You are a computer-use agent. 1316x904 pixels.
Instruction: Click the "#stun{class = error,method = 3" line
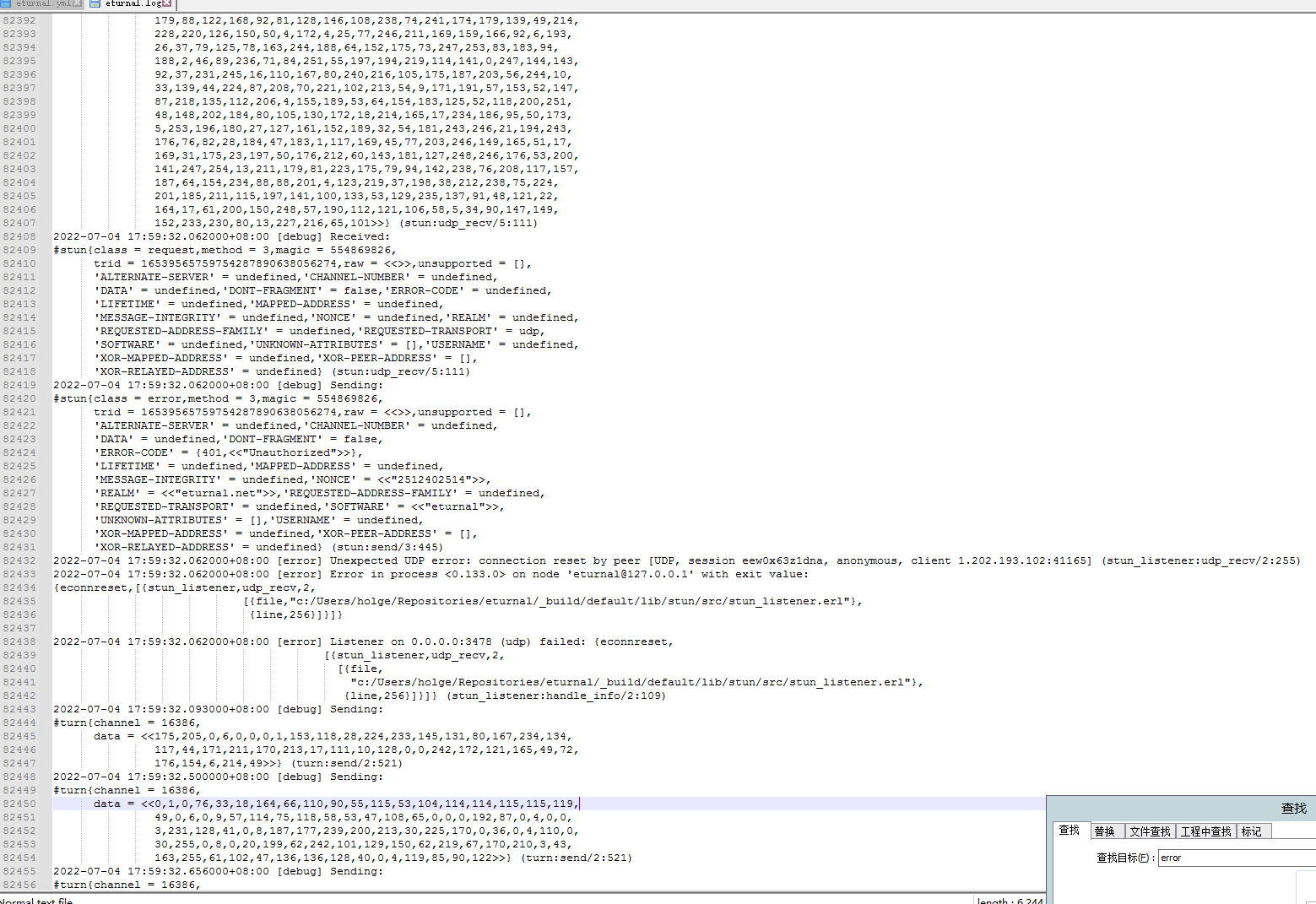(218, 398)
